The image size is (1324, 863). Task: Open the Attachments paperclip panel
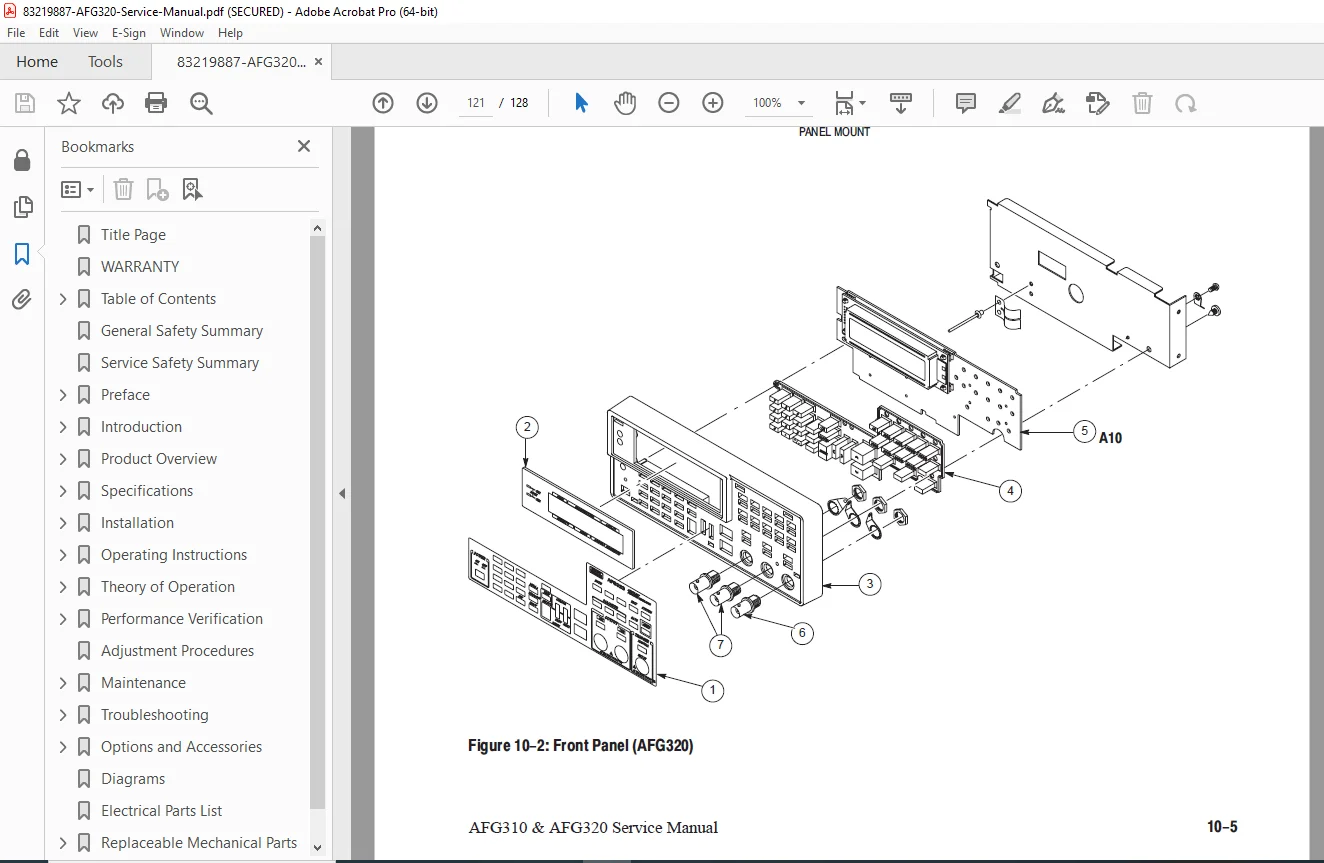tap(22, 300)
